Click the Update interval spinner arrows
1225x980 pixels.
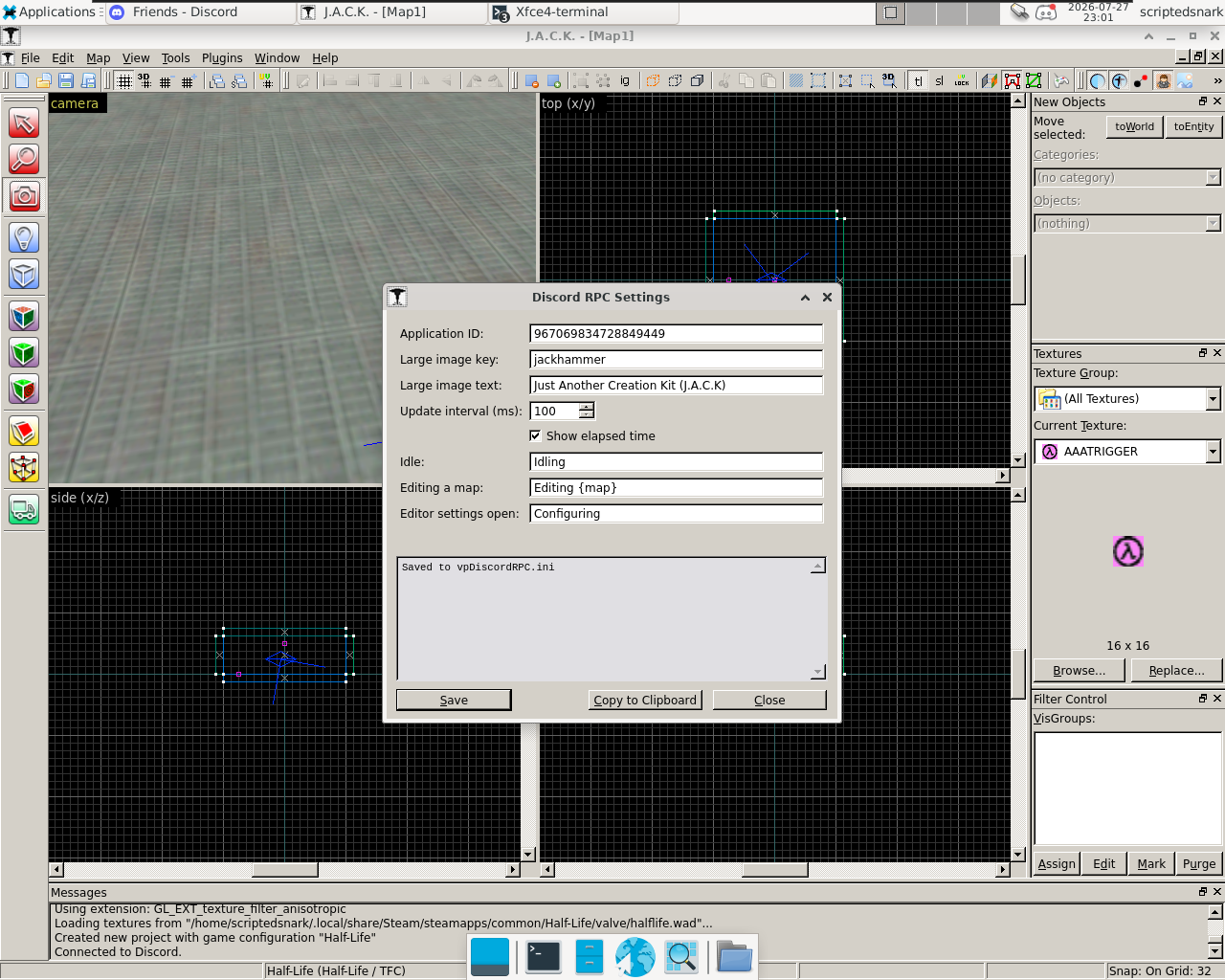[587, 411]
